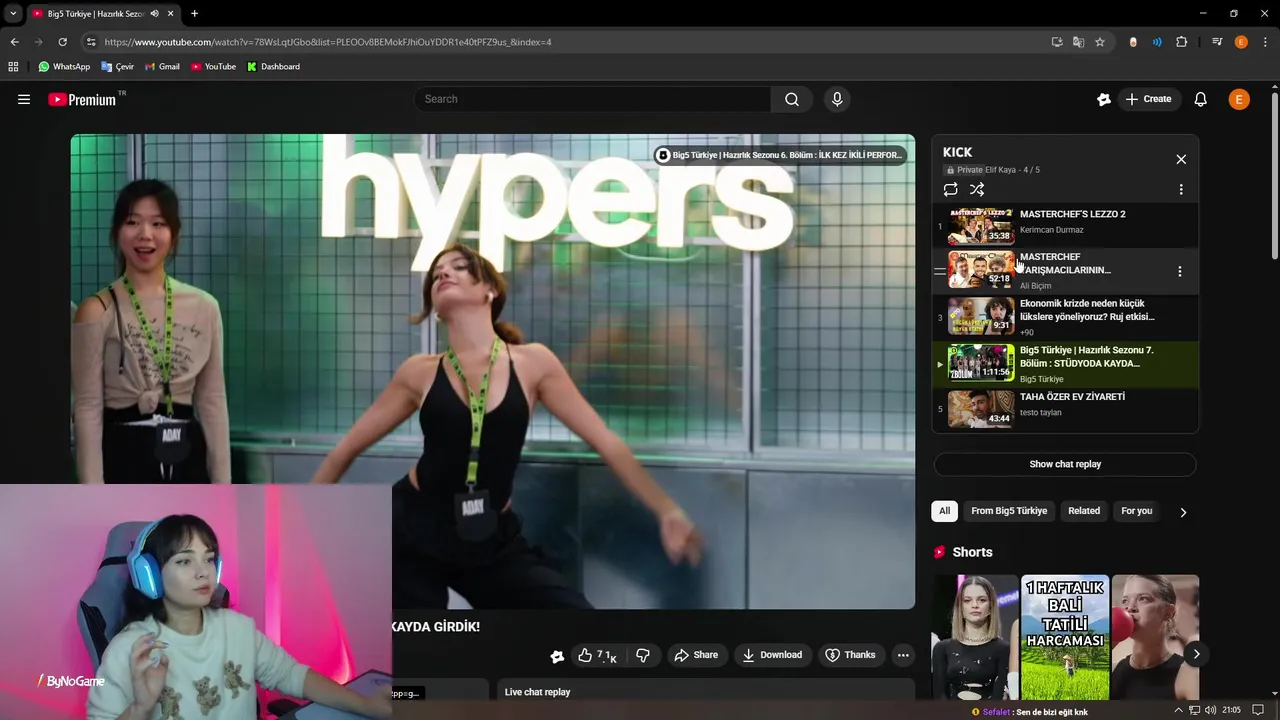Image resolution: width=1280 pixels, height=720 pixels.
Task: Click the channel badge icon left of like
Action: coord(557,656)
